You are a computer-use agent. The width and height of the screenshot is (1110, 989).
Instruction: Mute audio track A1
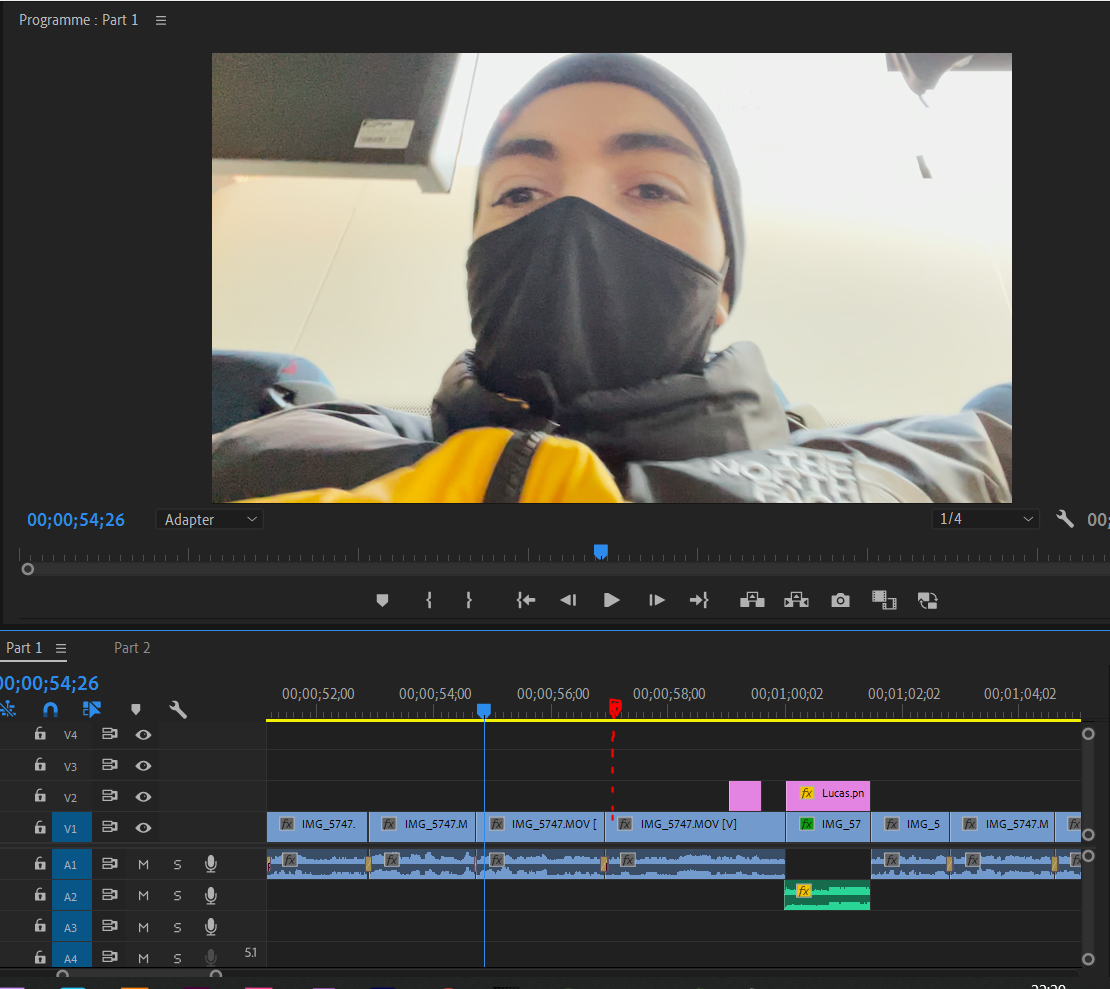point(143,864)
